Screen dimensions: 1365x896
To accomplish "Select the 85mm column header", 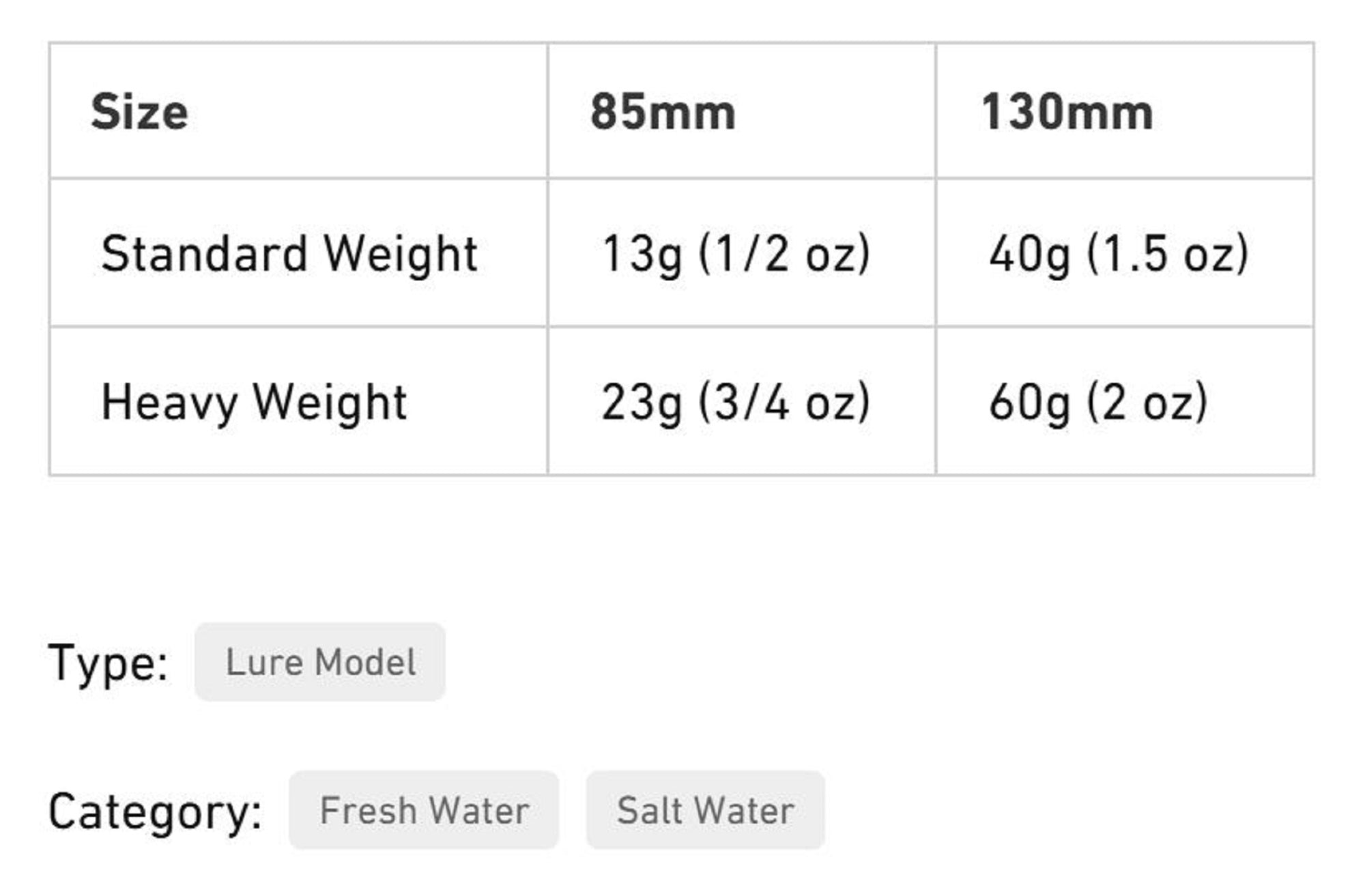I will pos(663,112).
